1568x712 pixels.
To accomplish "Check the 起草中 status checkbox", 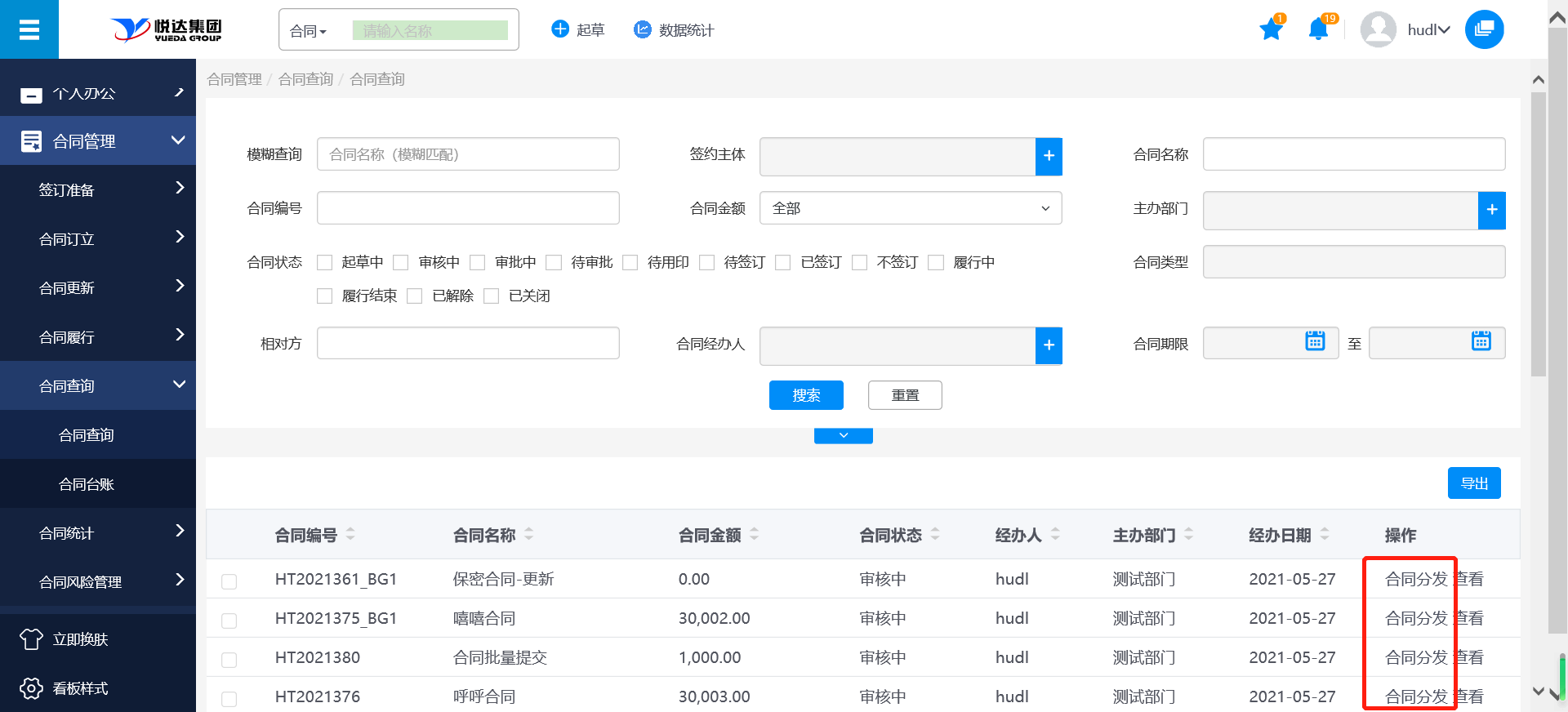I will pyautogui.click(x=325, y=263).
